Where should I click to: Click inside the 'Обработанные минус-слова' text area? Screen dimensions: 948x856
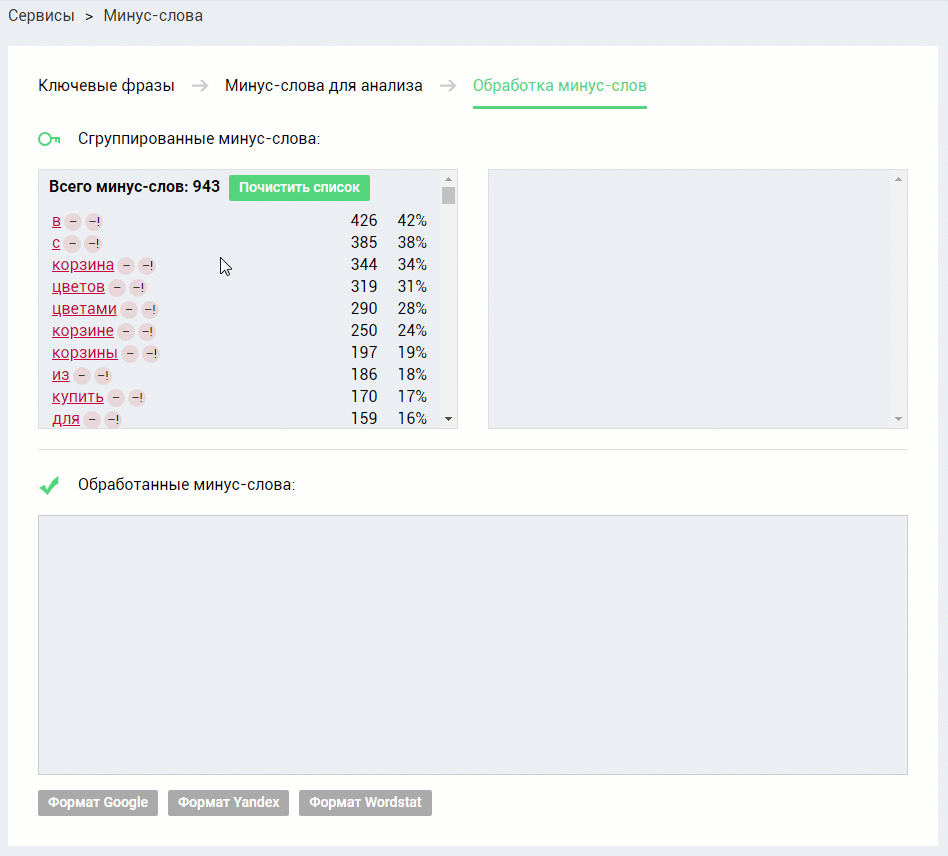(473, 645)
